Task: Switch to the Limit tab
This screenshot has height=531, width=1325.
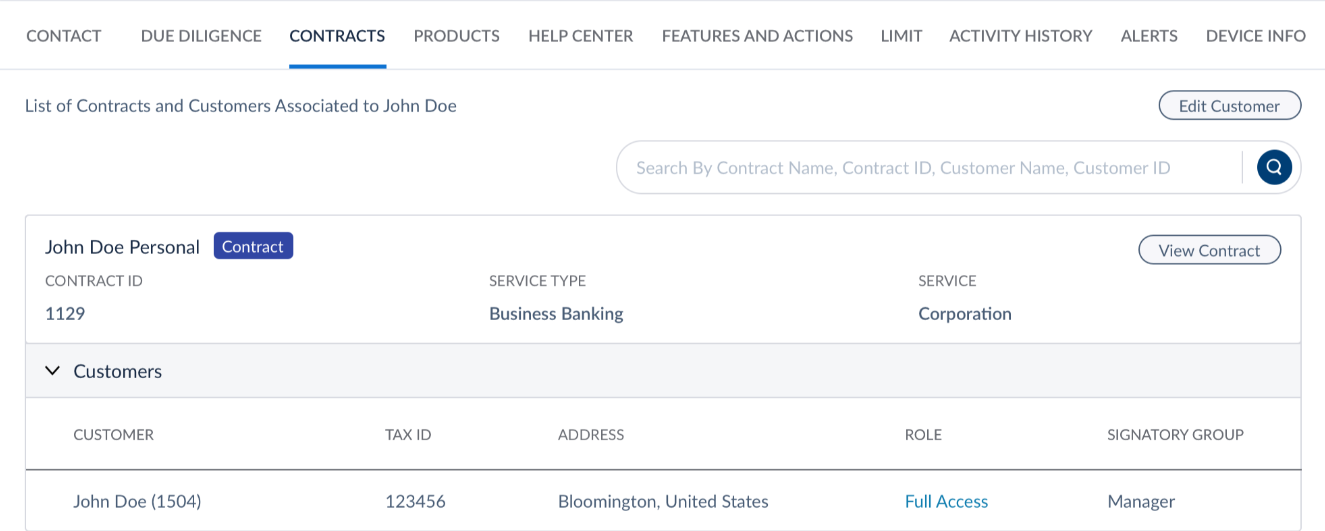Action: (901, 36)
